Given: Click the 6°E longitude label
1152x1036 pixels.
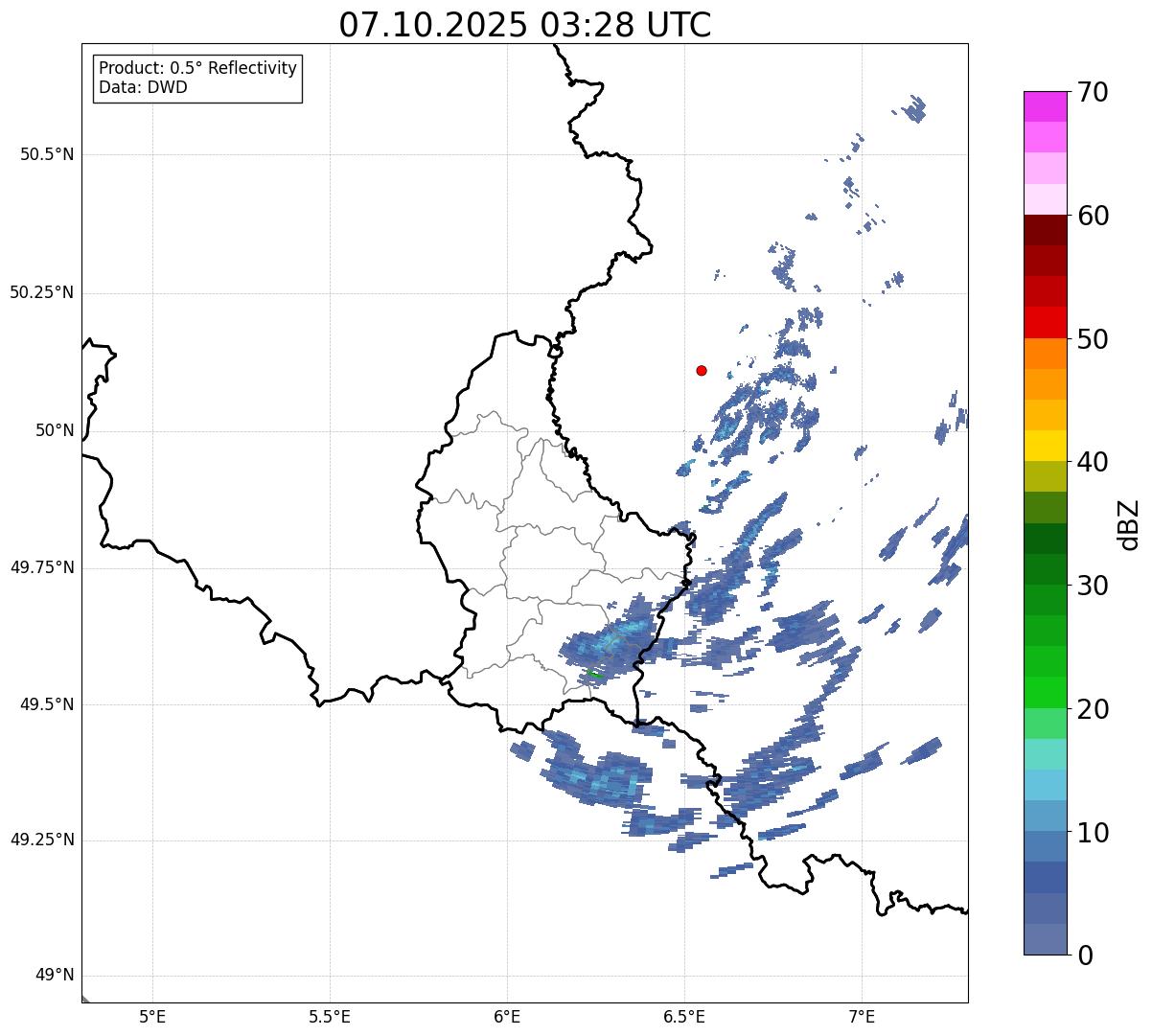Looking at the screenshot, I should click(507, 1016).
